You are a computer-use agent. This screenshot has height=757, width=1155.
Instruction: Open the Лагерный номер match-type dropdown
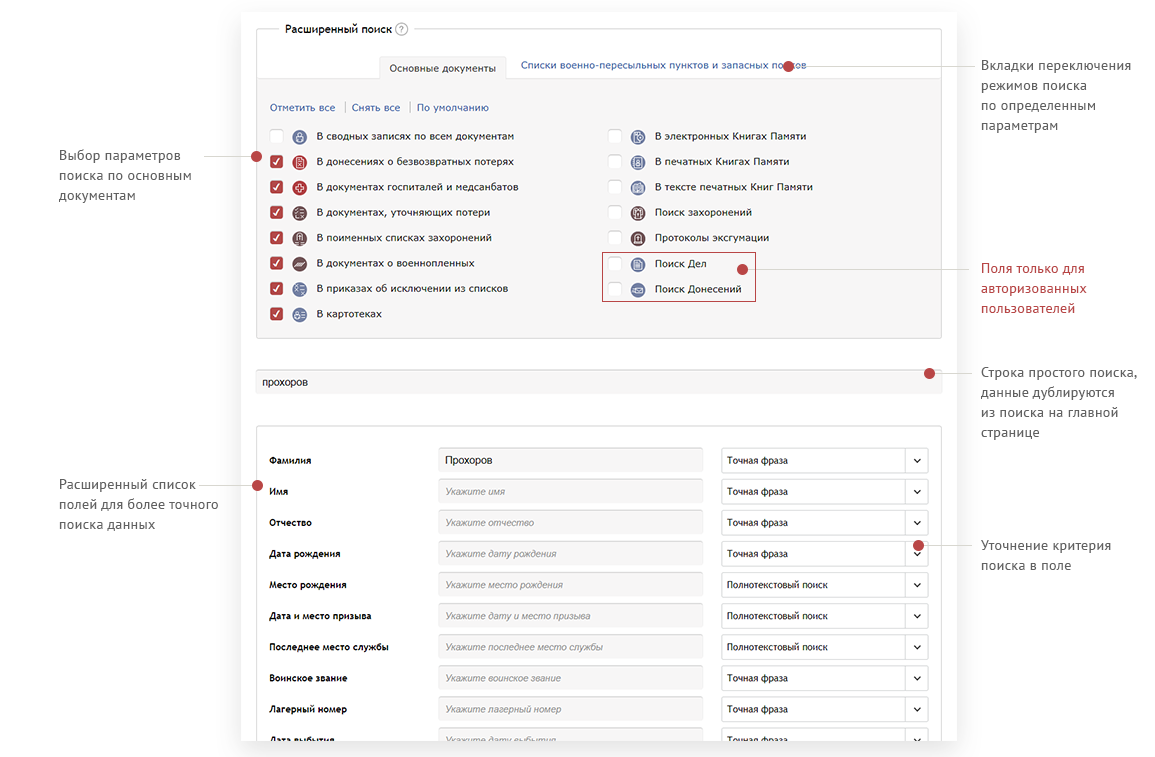tap(824, 709)
